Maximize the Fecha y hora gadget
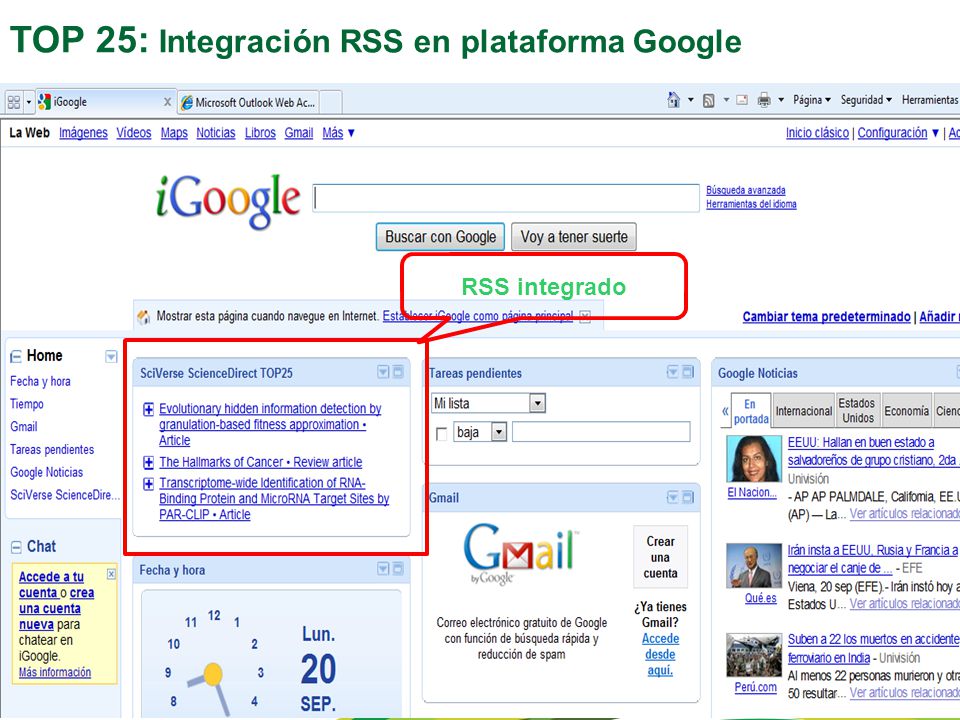Viewport: 960px width, 720px height. pyautogui.click(x=398, y=569)
